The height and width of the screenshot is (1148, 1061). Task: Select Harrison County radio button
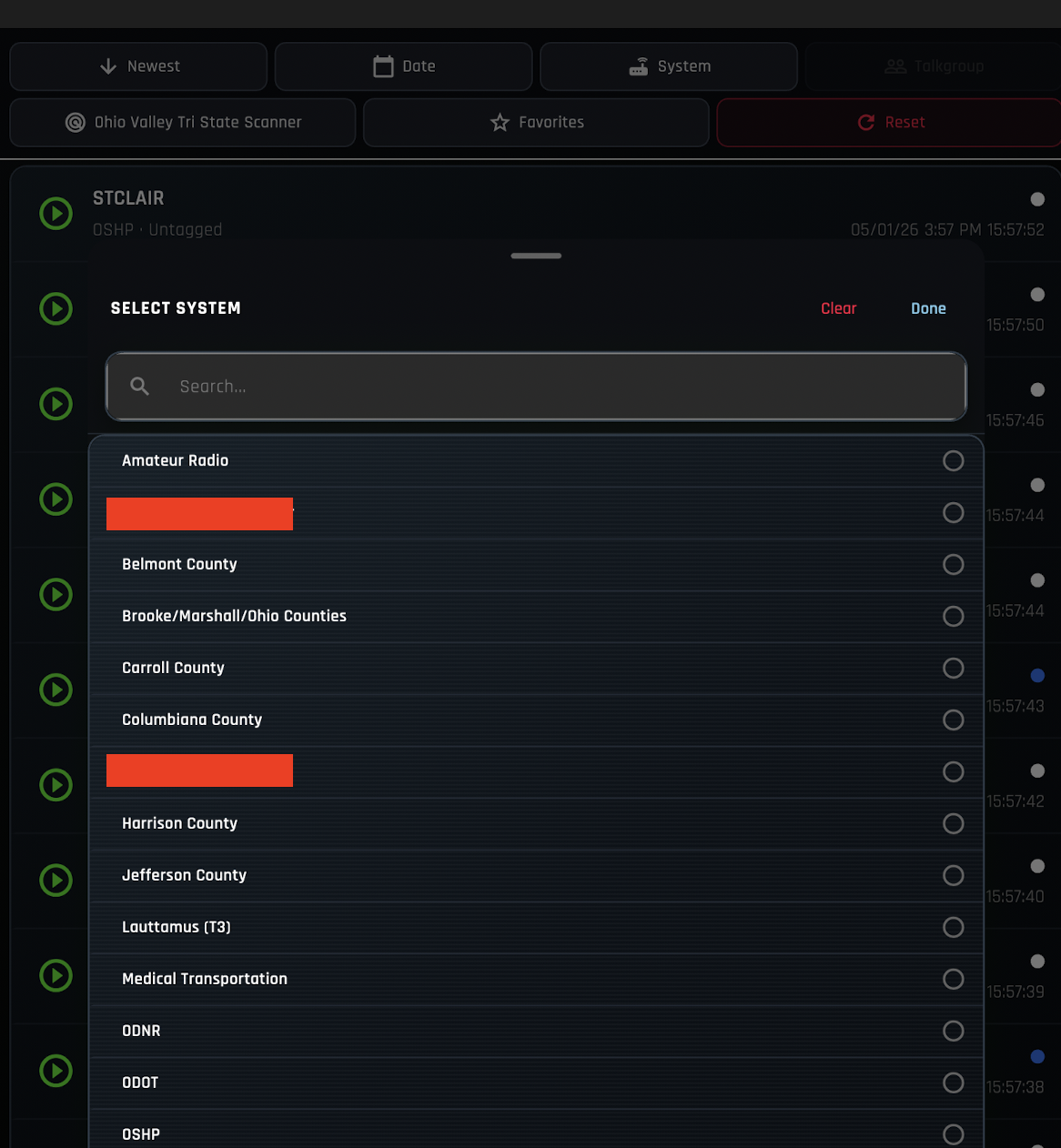[953, 824]
